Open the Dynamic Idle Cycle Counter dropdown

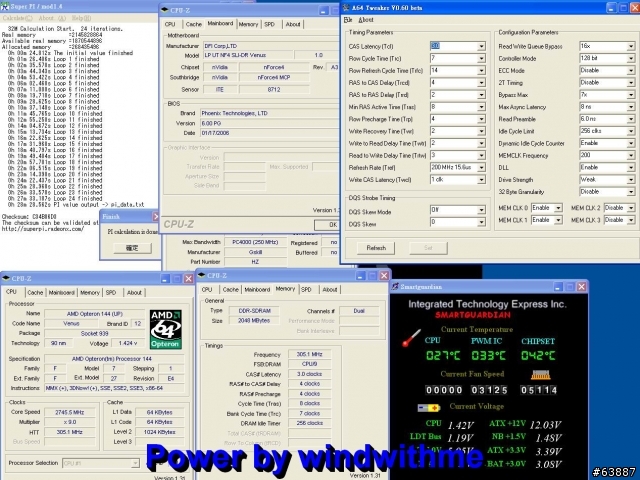631,143
